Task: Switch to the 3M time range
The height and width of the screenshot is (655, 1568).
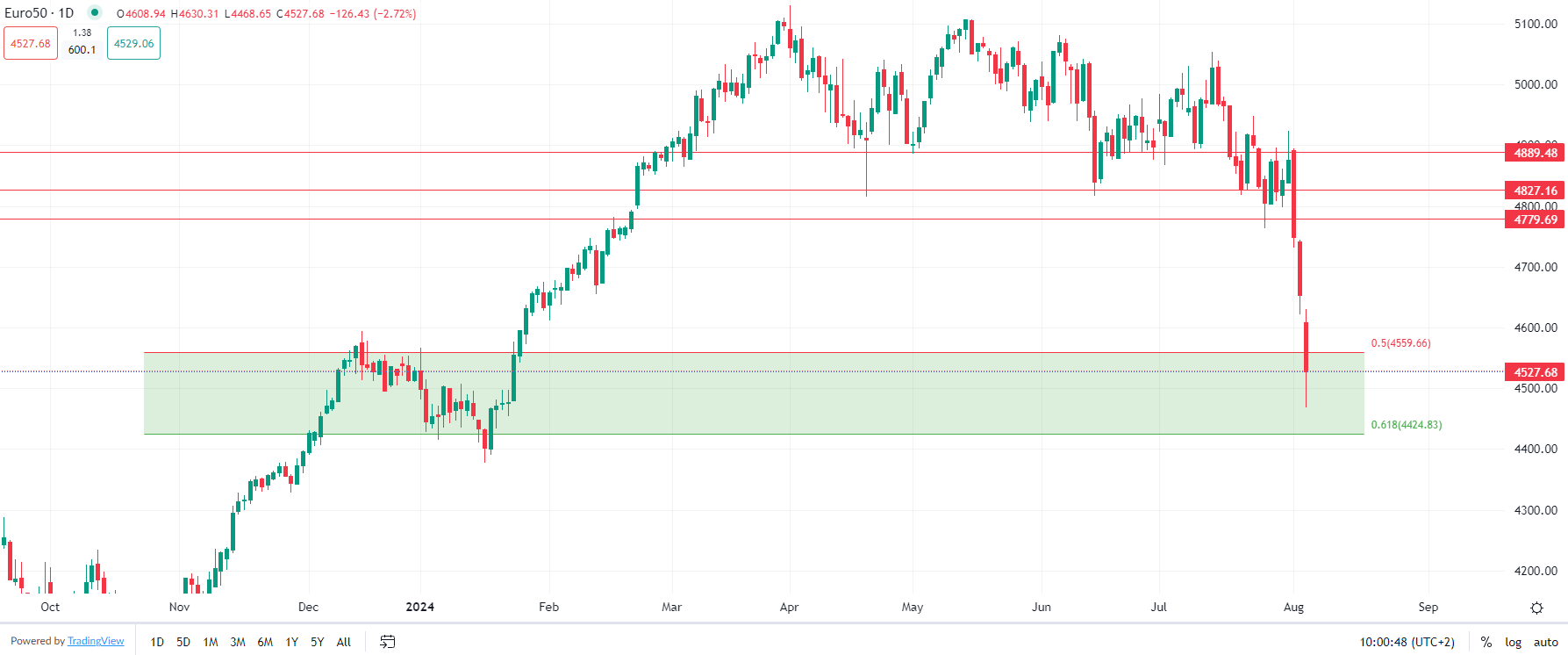Action: coord(237,642)
